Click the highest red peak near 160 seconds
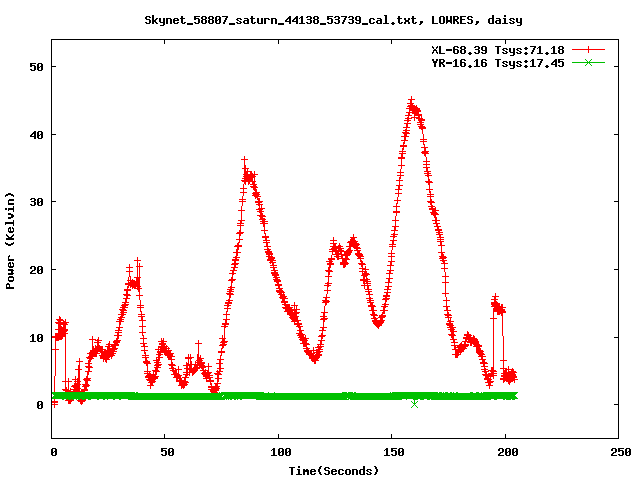Viewport: 640px width, 480px height. click(411, 100)
